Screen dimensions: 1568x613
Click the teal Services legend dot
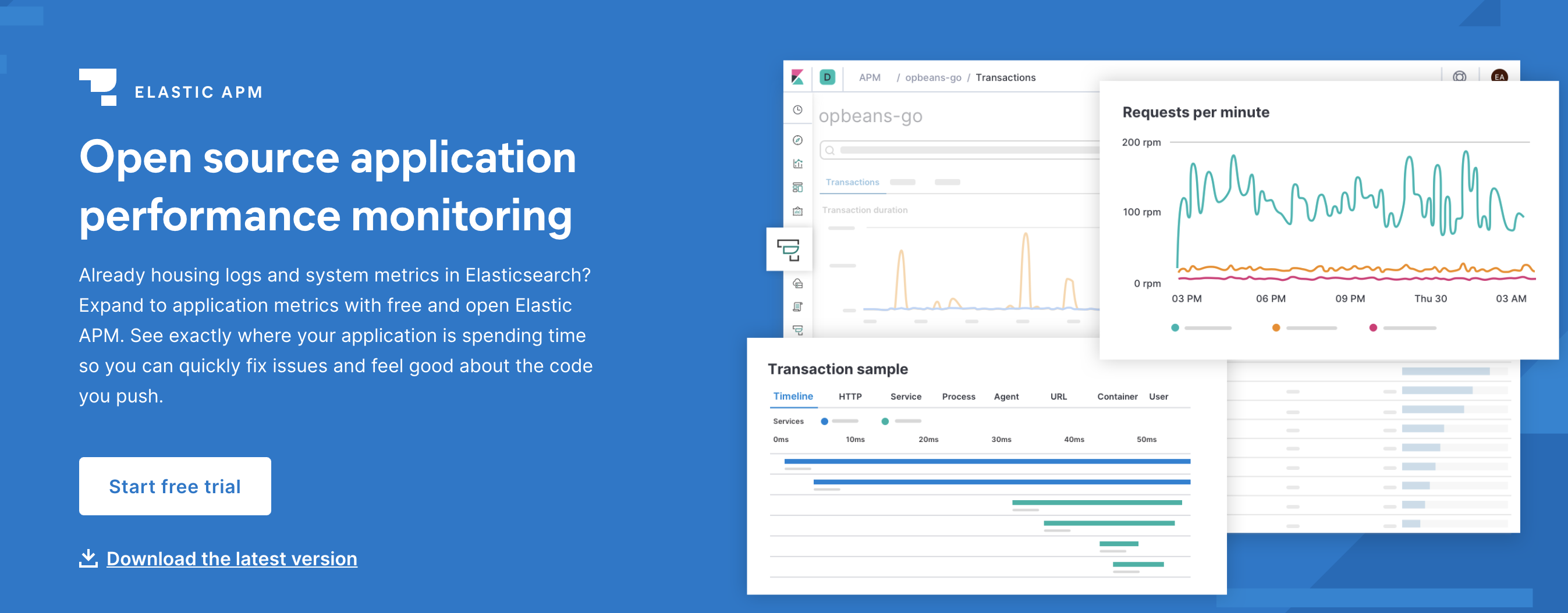pos(885,422)
